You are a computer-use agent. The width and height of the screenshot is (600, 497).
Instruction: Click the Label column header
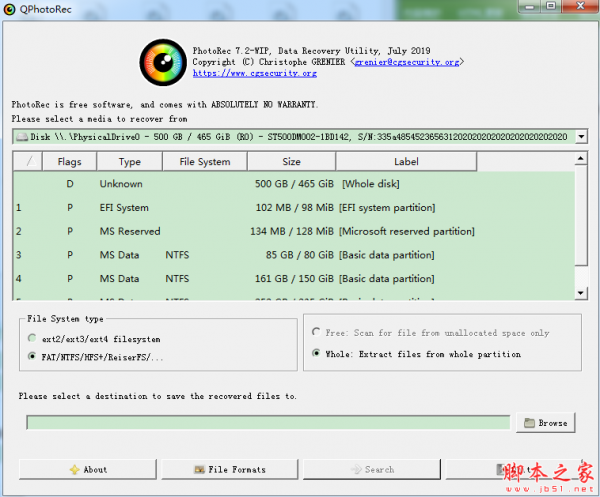tap(406, 161)
